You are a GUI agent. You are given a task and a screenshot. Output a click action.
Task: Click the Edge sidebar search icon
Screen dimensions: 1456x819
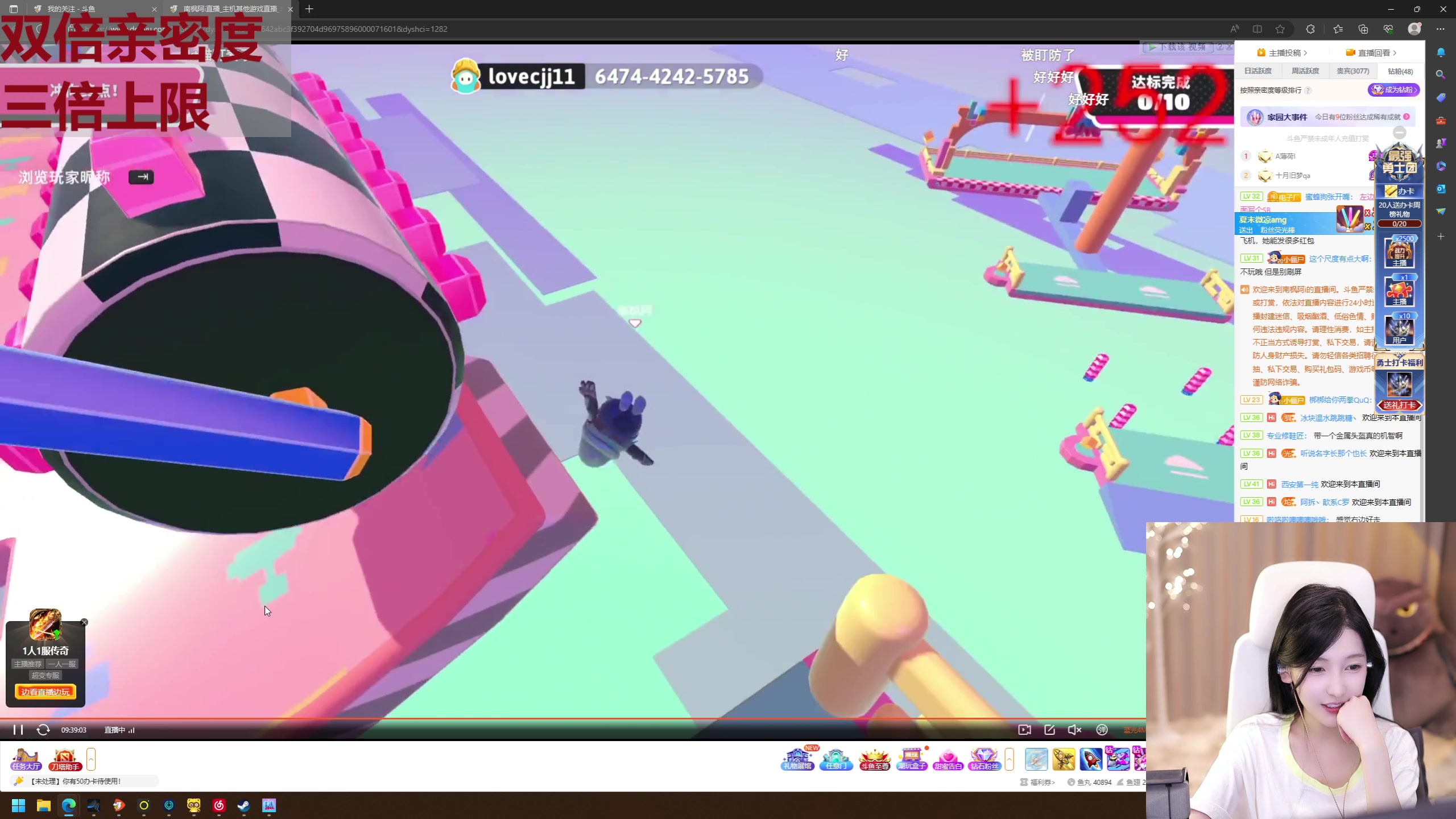(1441, 75)
